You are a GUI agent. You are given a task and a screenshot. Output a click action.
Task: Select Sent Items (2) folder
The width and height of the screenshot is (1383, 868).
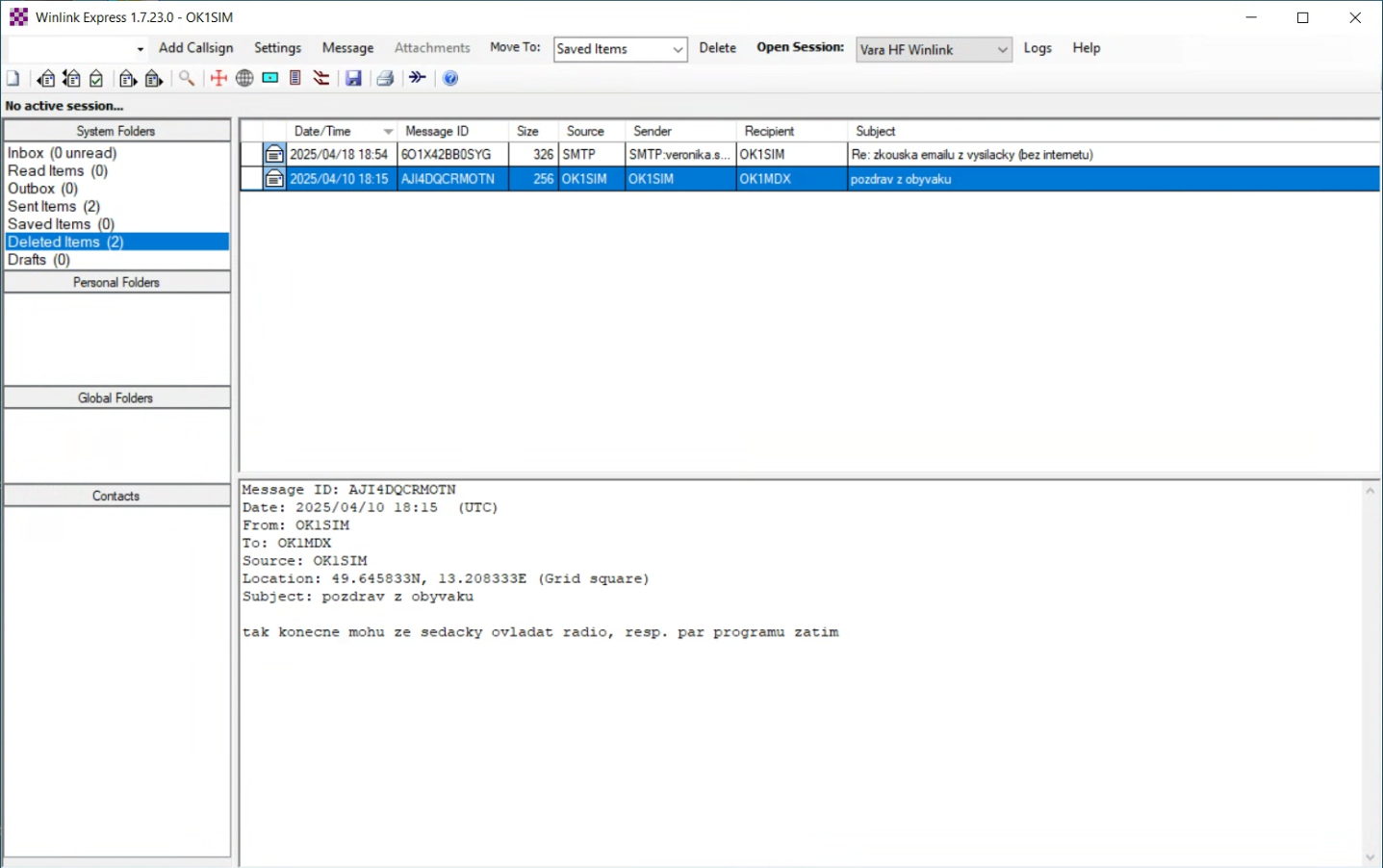[54, 206]
